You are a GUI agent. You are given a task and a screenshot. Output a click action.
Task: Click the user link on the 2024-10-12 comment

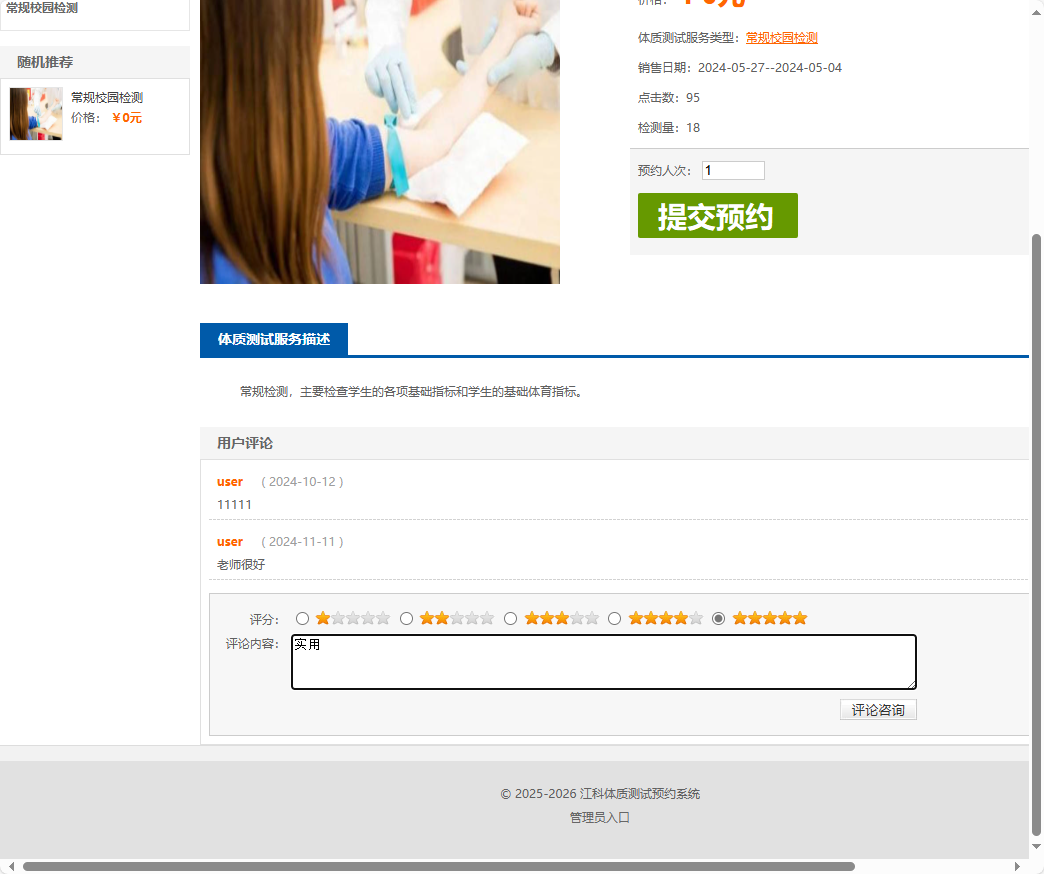pos(229,481)
